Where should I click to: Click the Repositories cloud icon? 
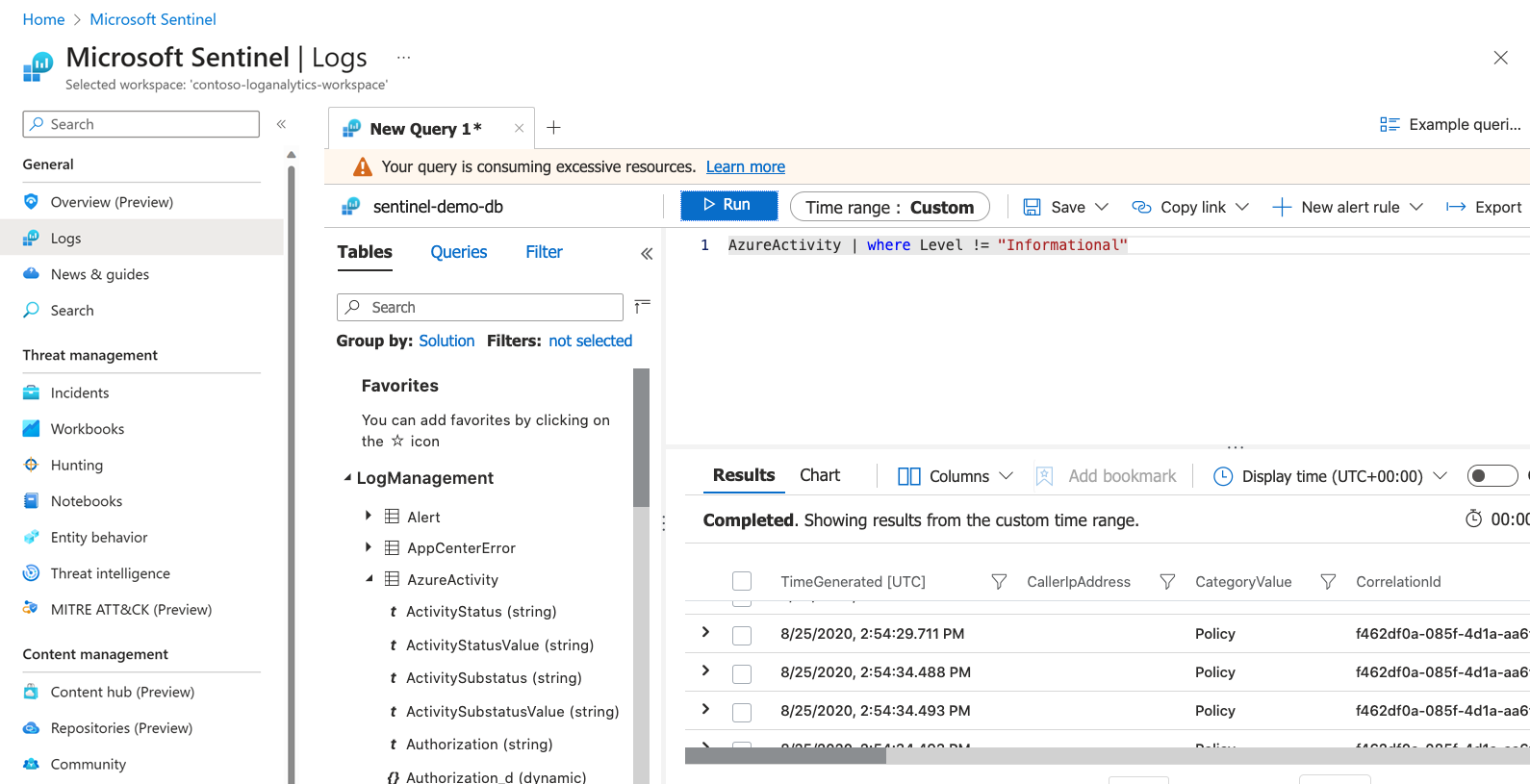31,728
